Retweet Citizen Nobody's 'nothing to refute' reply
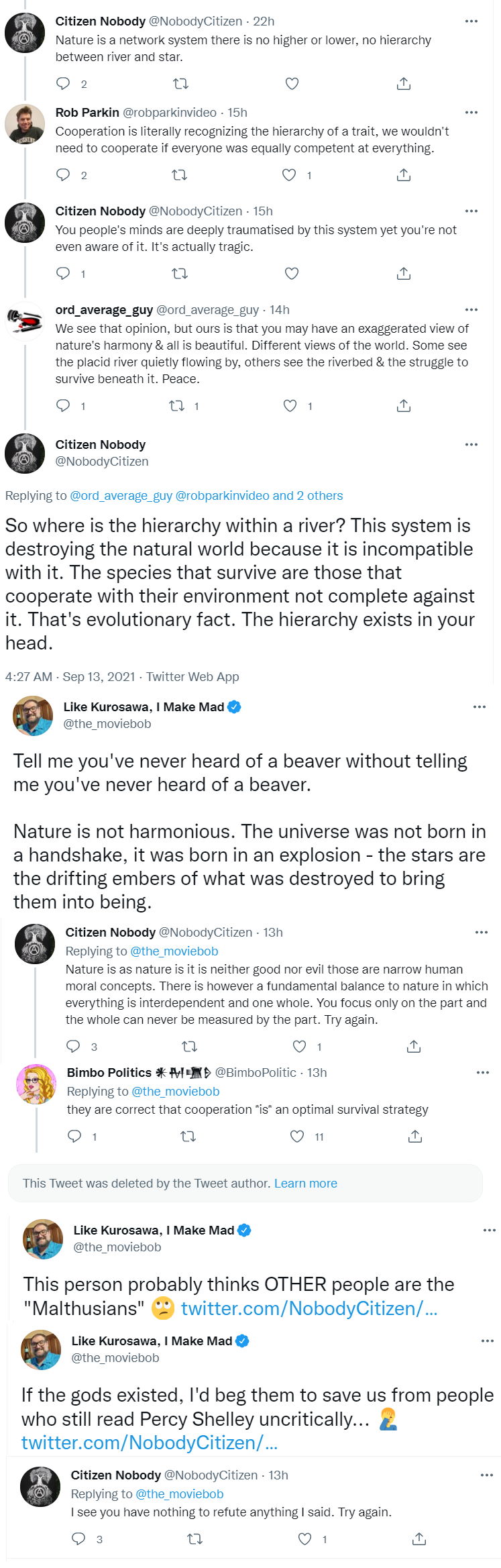The width and height of the screenshot is (501, 1568). 195,1538
